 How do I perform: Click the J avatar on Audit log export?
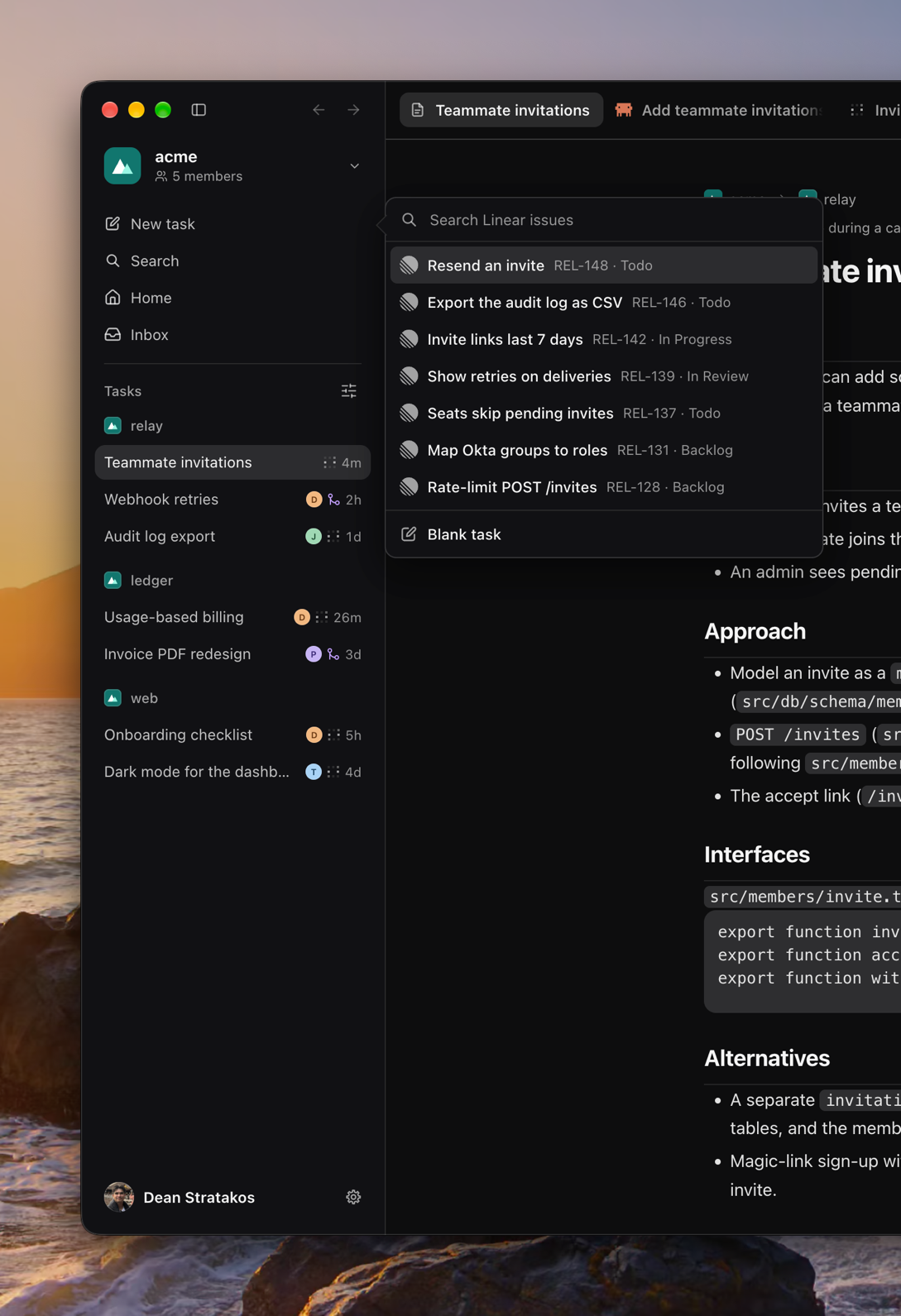click(x=314, y=537)
